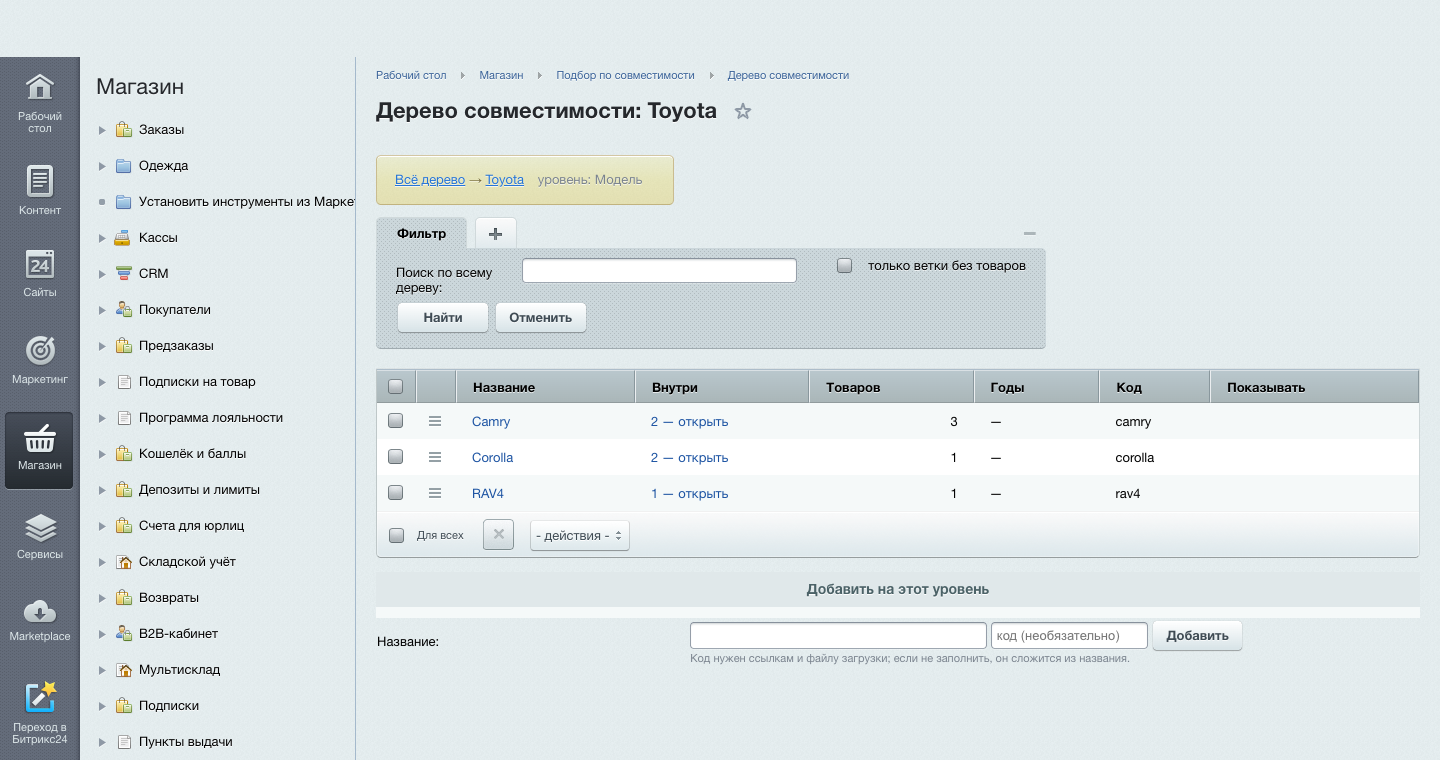The width and height of the screenshot is (1440, 760).
Task: Toggle the select-all header checkbox
Action: (x=395, y=386)
